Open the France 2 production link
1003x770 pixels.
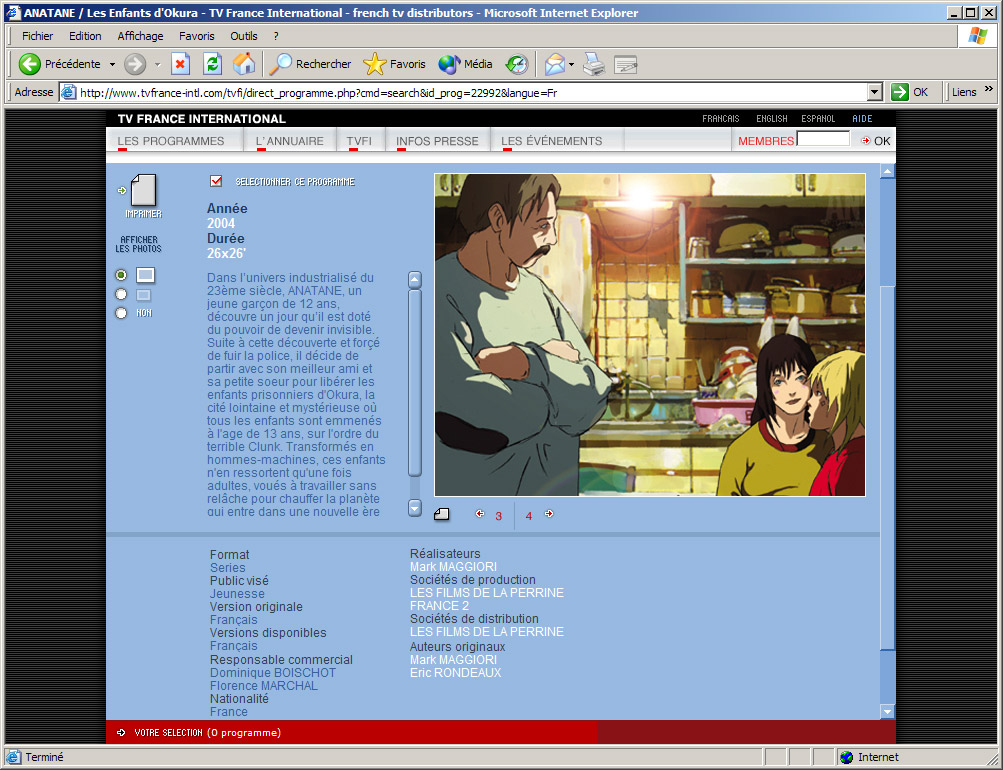click(x=439, y=606)
